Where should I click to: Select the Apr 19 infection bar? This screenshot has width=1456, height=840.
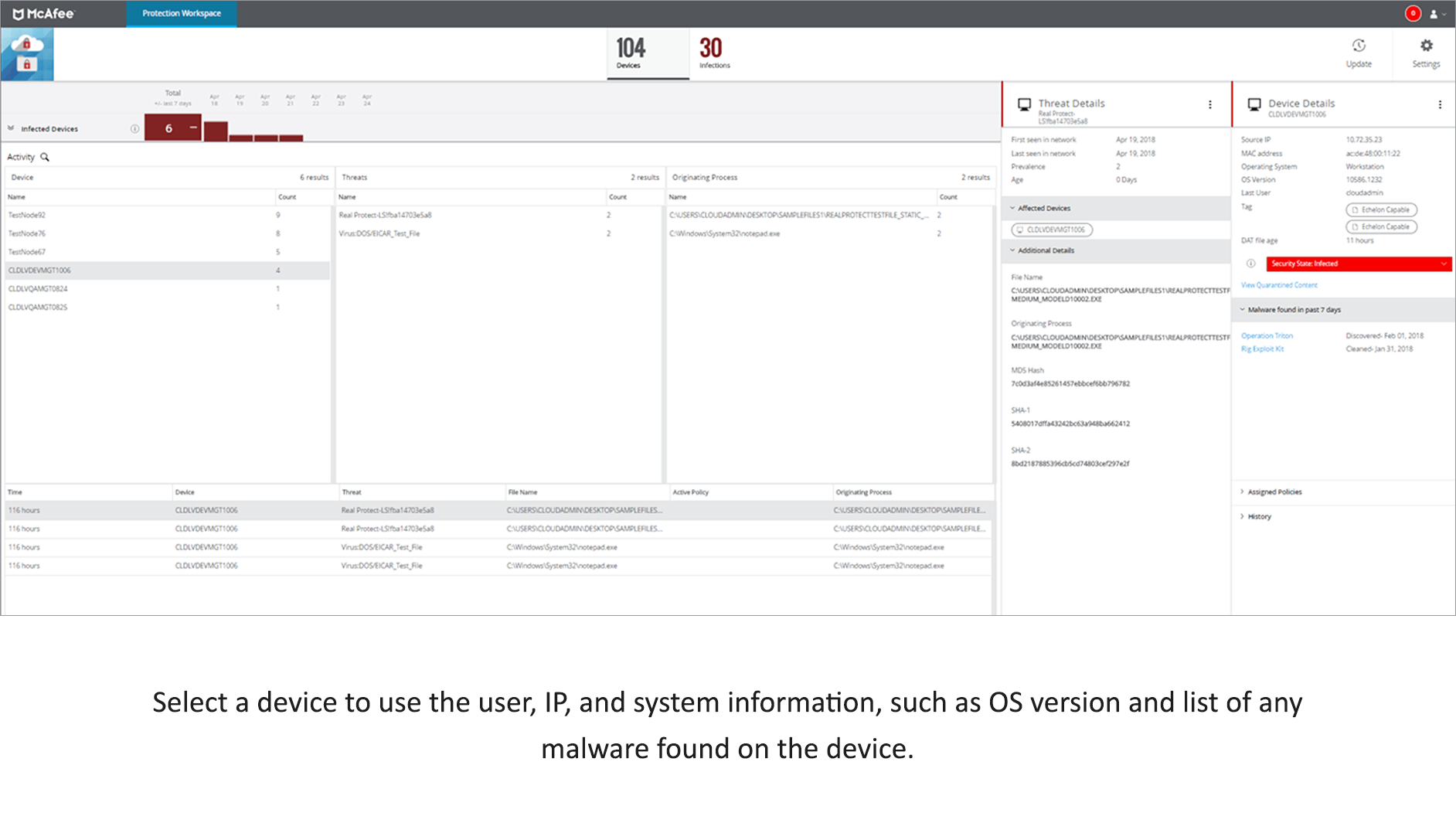241,138
